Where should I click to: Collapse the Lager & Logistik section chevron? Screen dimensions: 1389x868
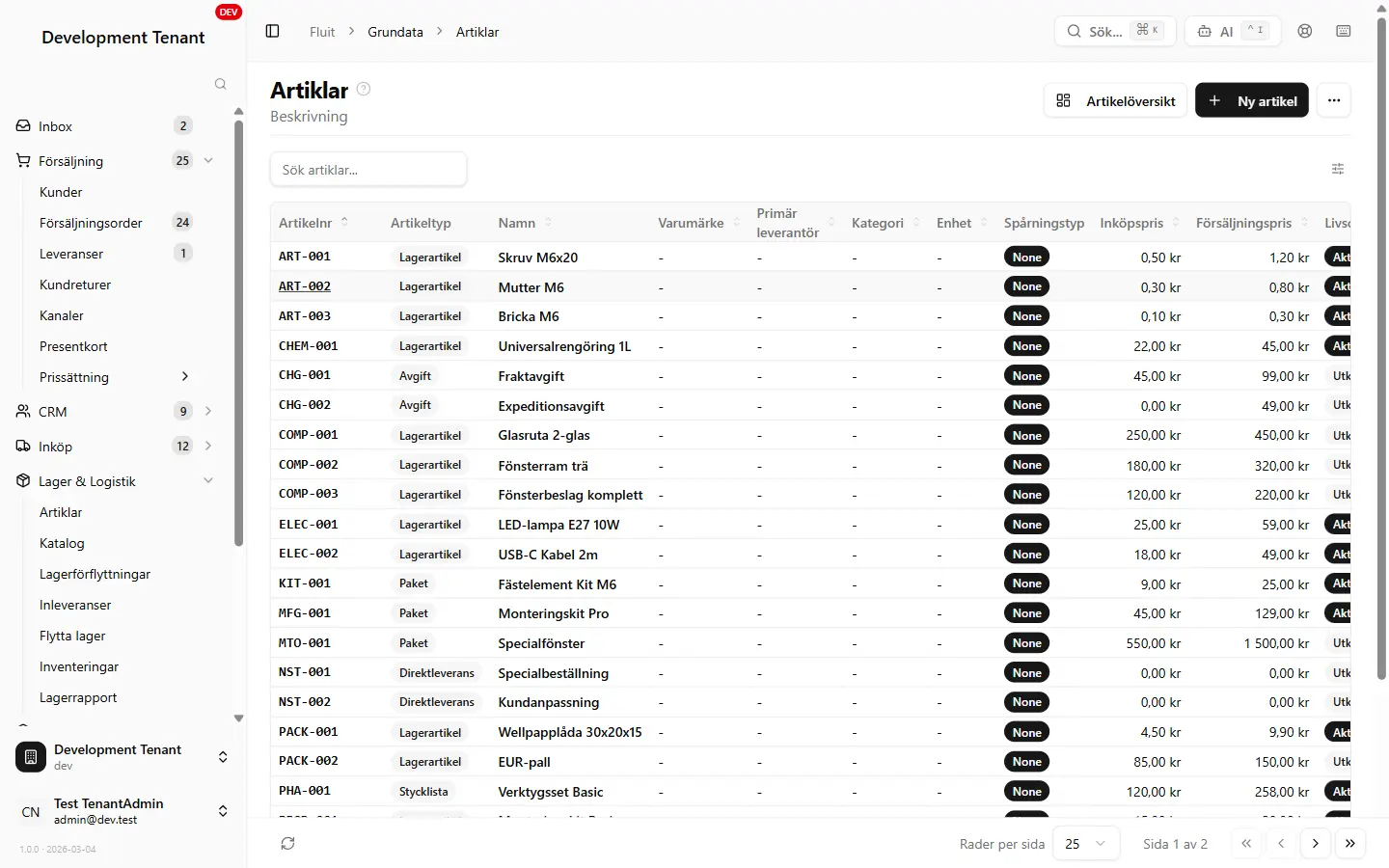tap(208, 480)
